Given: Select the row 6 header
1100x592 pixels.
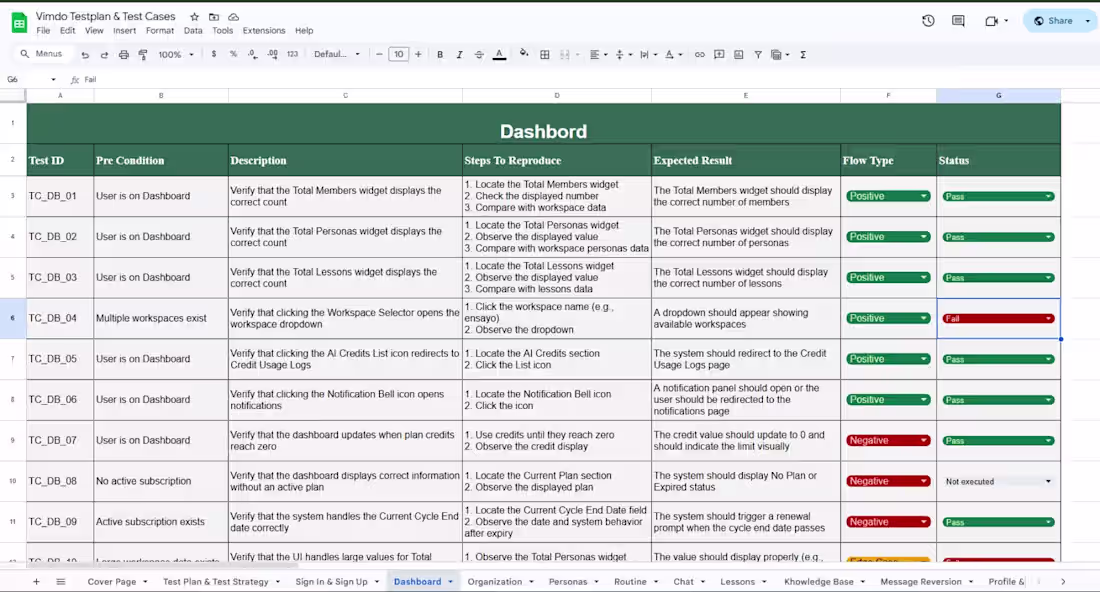Looking at the screenshot, I should [x=13, y=318].
